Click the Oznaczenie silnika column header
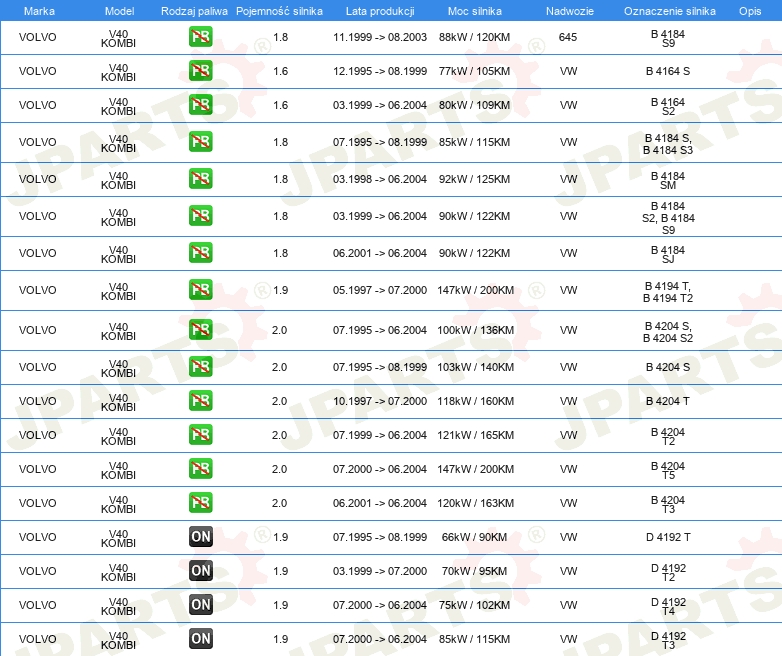The height and width of the screenshot is (656, 782). click(x=669, y=11)
